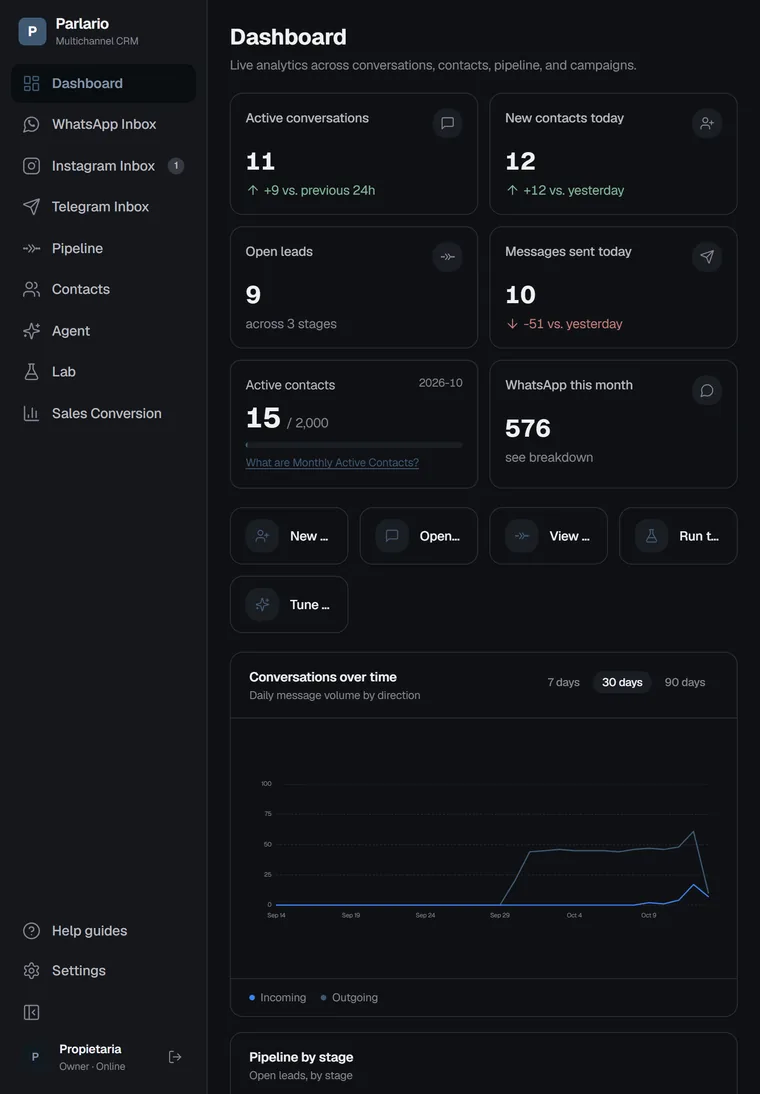
Task: Open Dashboard in the sidebar
Action: [x=103, y=83]
